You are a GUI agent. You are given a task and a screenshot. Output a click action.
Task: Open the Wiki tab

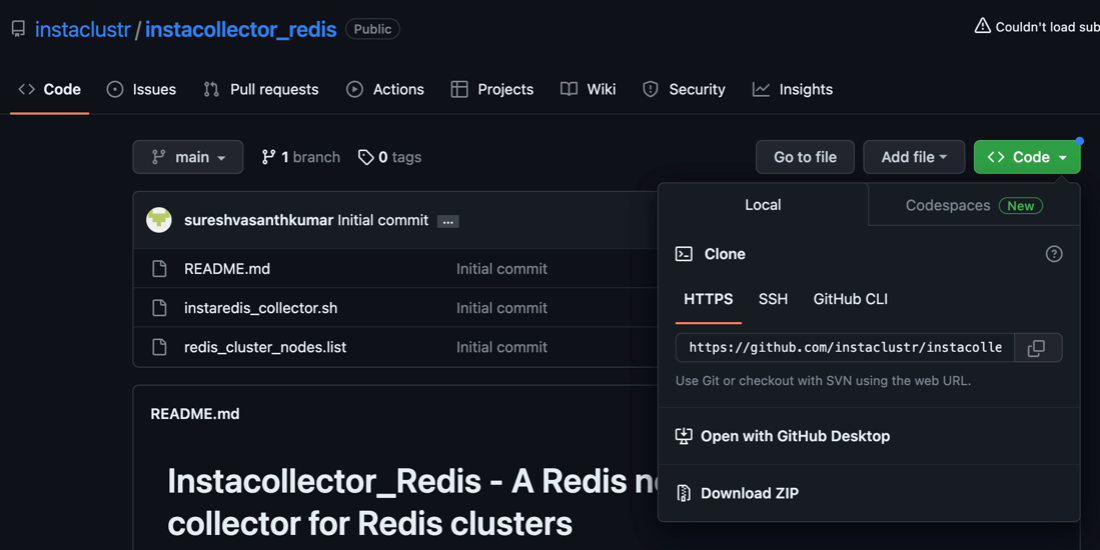pyautogui.click(x=588, y=89)
